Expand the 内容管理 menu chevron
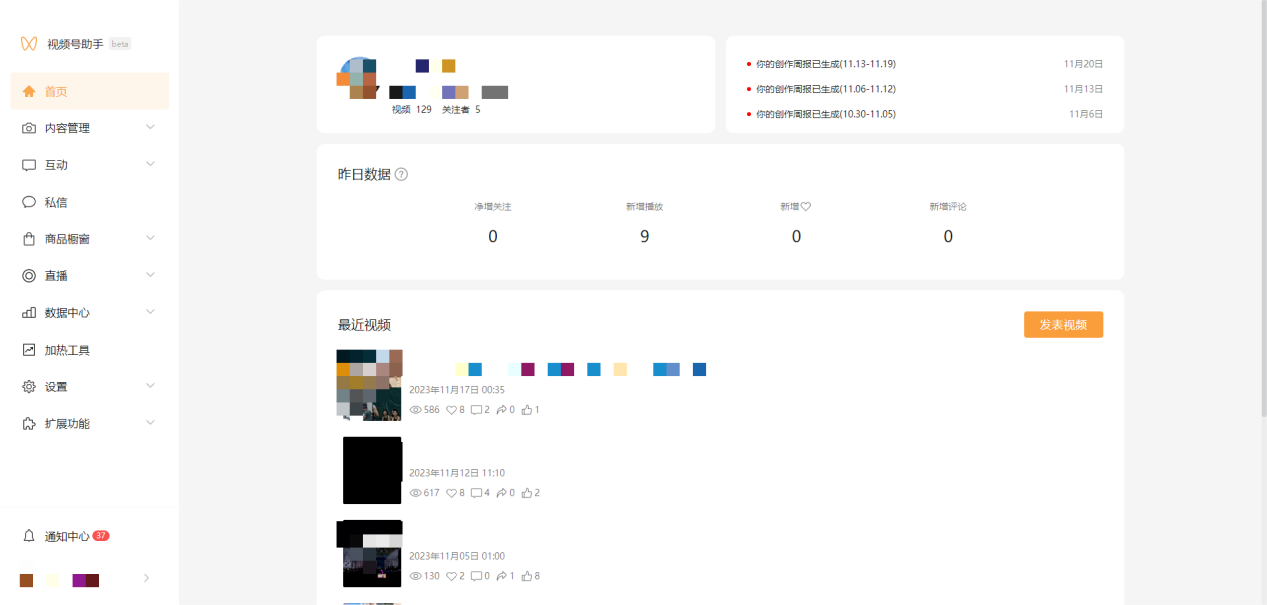 click(x=150, y=127)
